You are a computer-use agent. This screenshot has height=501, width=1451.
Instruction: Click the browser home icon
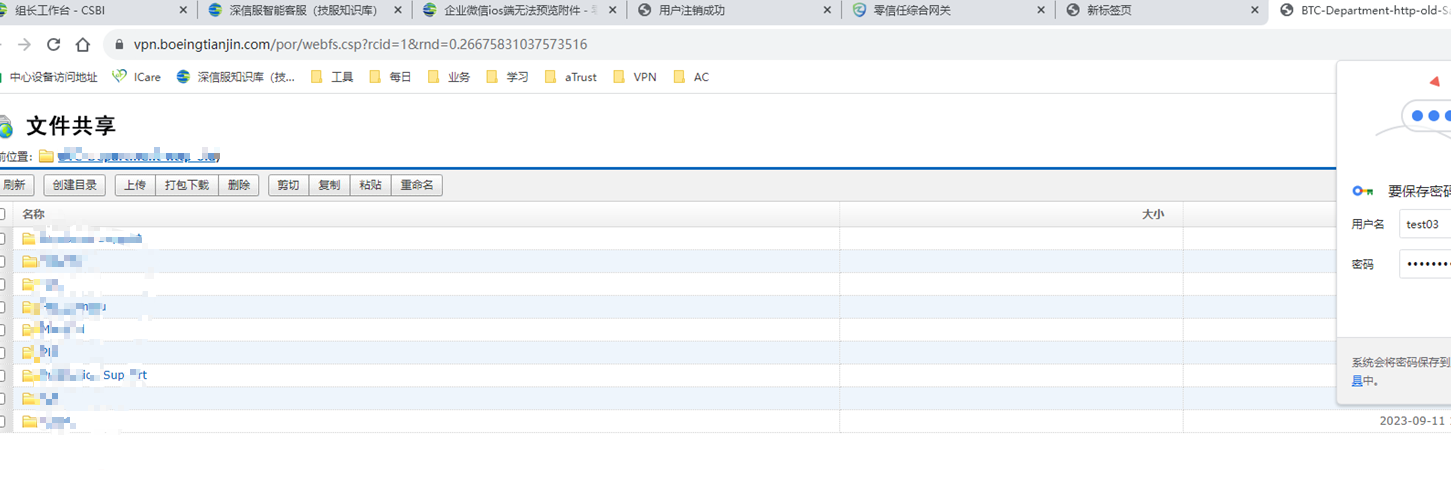83,45
